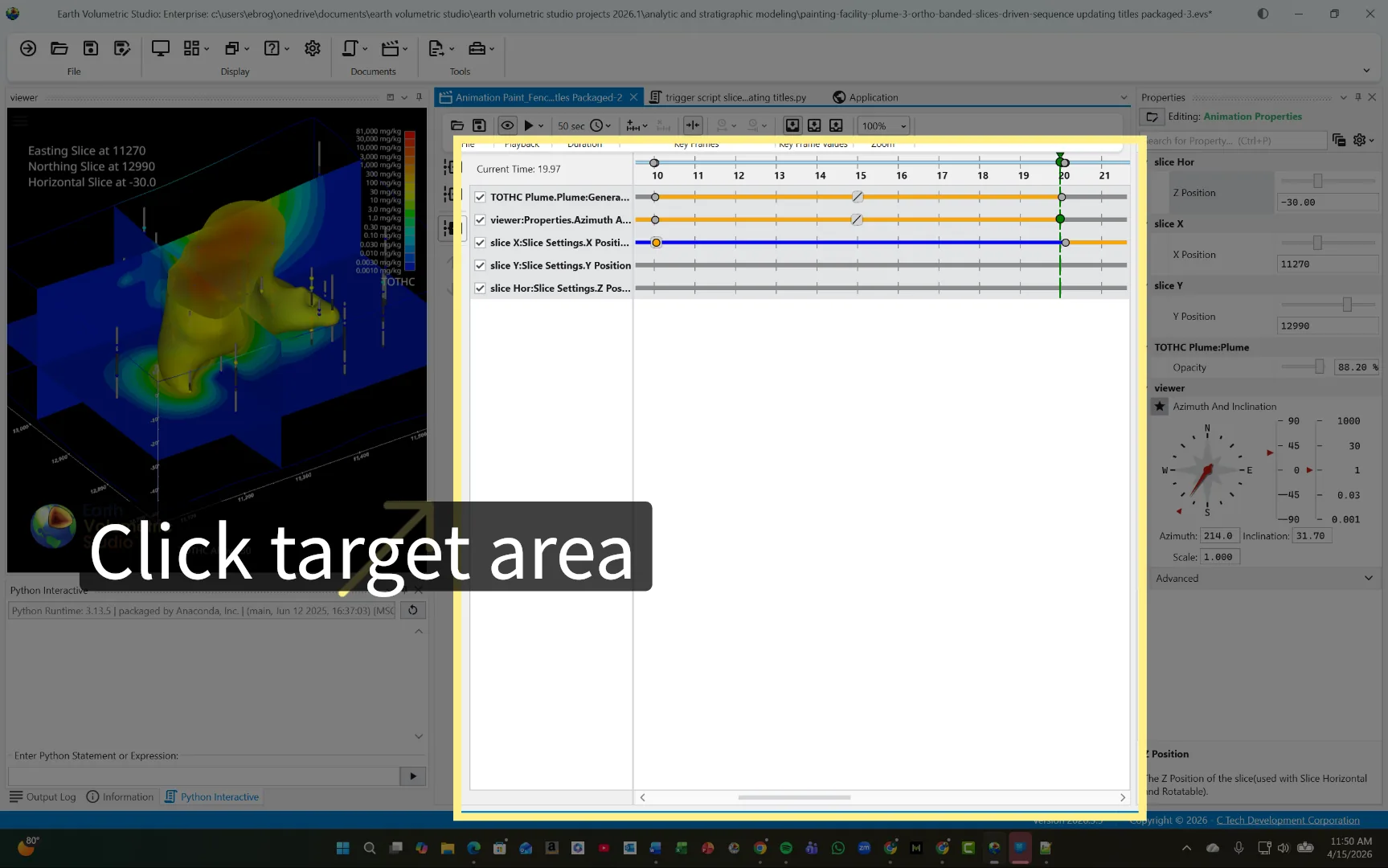Click the circled arrow icon in File group
This screenshot has width=1388, height=868.
(x=28, y=49)
